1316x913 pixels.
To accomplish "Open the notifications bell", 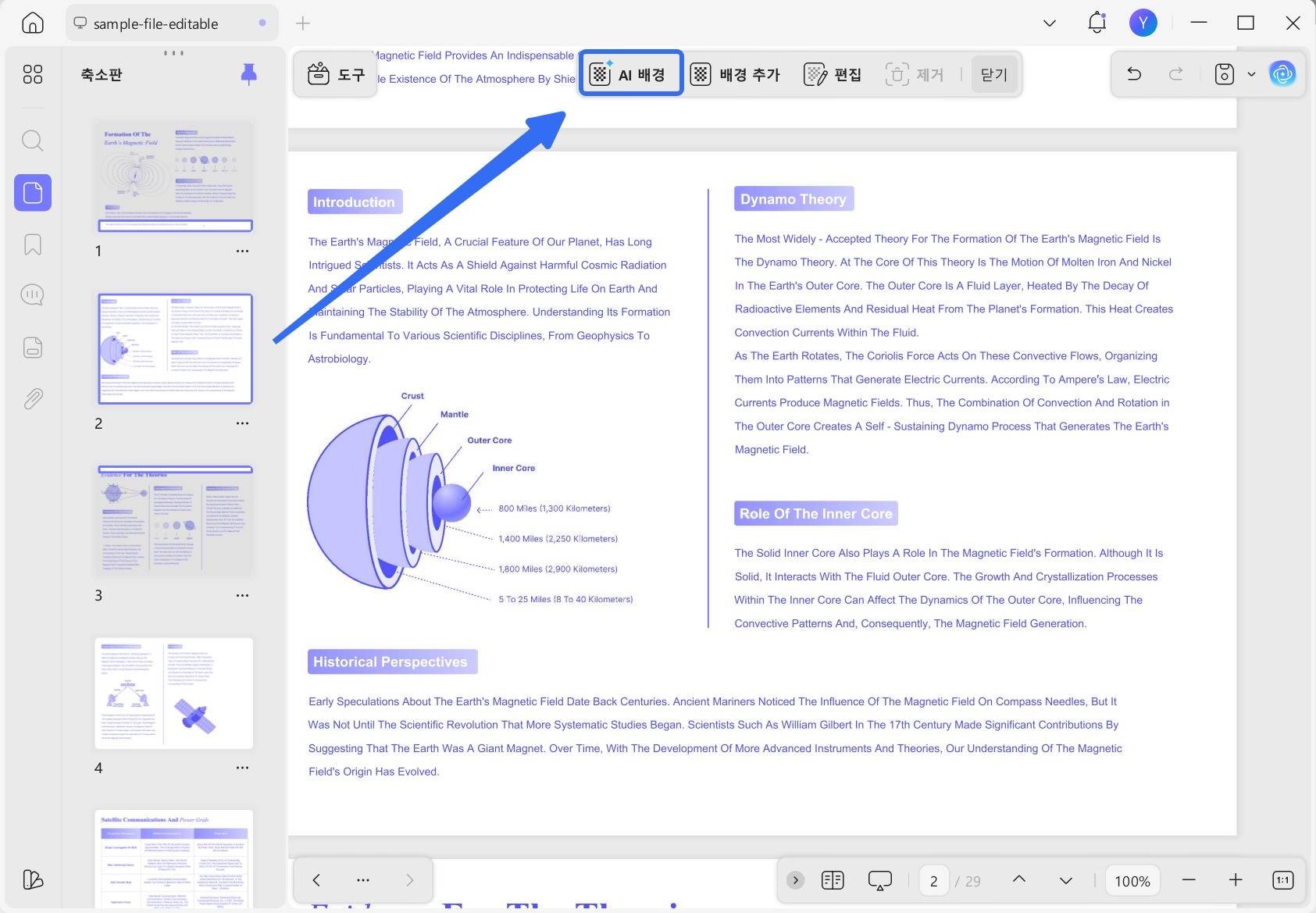I will pos(1097,23).
